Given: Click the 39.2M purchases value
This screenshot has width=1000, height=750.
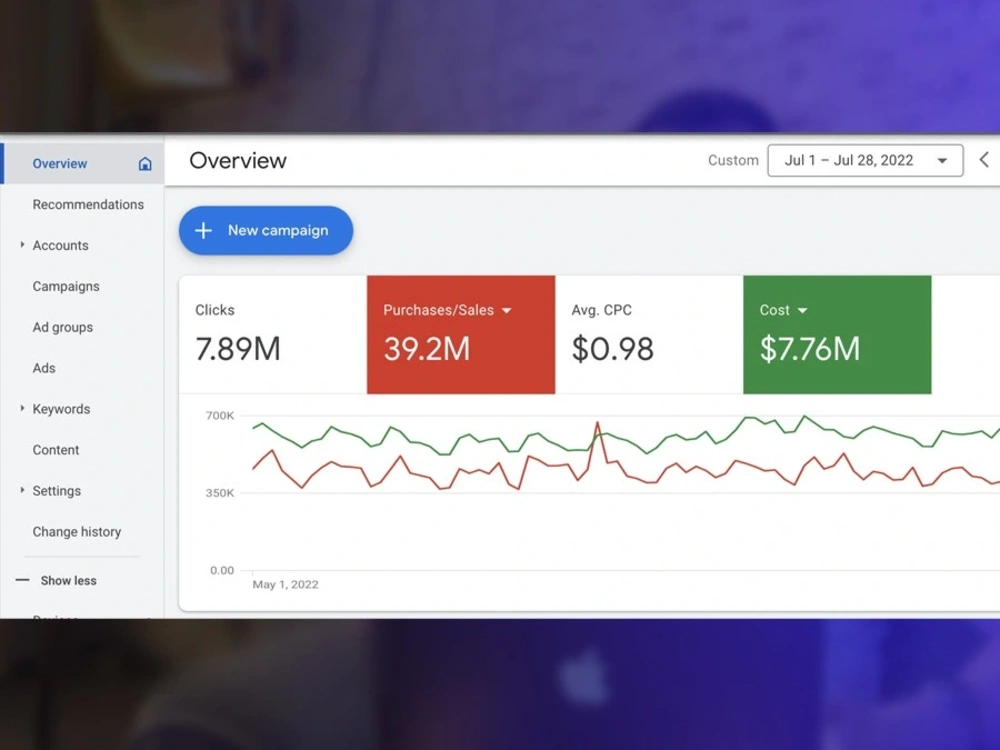Looking at the screenshot, I should pyautogui.click(x=427, y=349).
